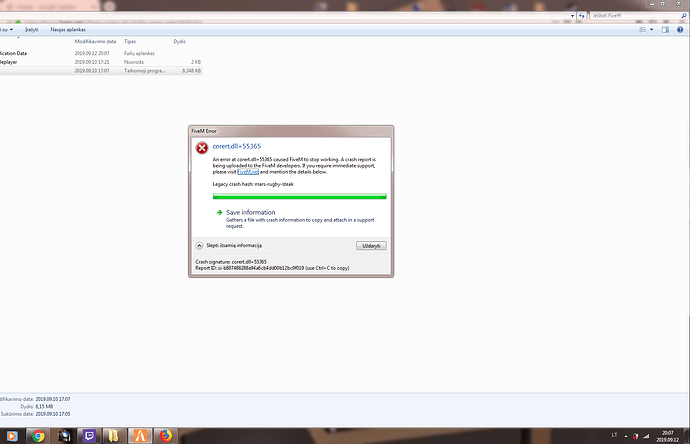Click Naujas aplankas to create a new folder
Screen dimensions: 690x444
pyautogui.click(x=68, y=29)
